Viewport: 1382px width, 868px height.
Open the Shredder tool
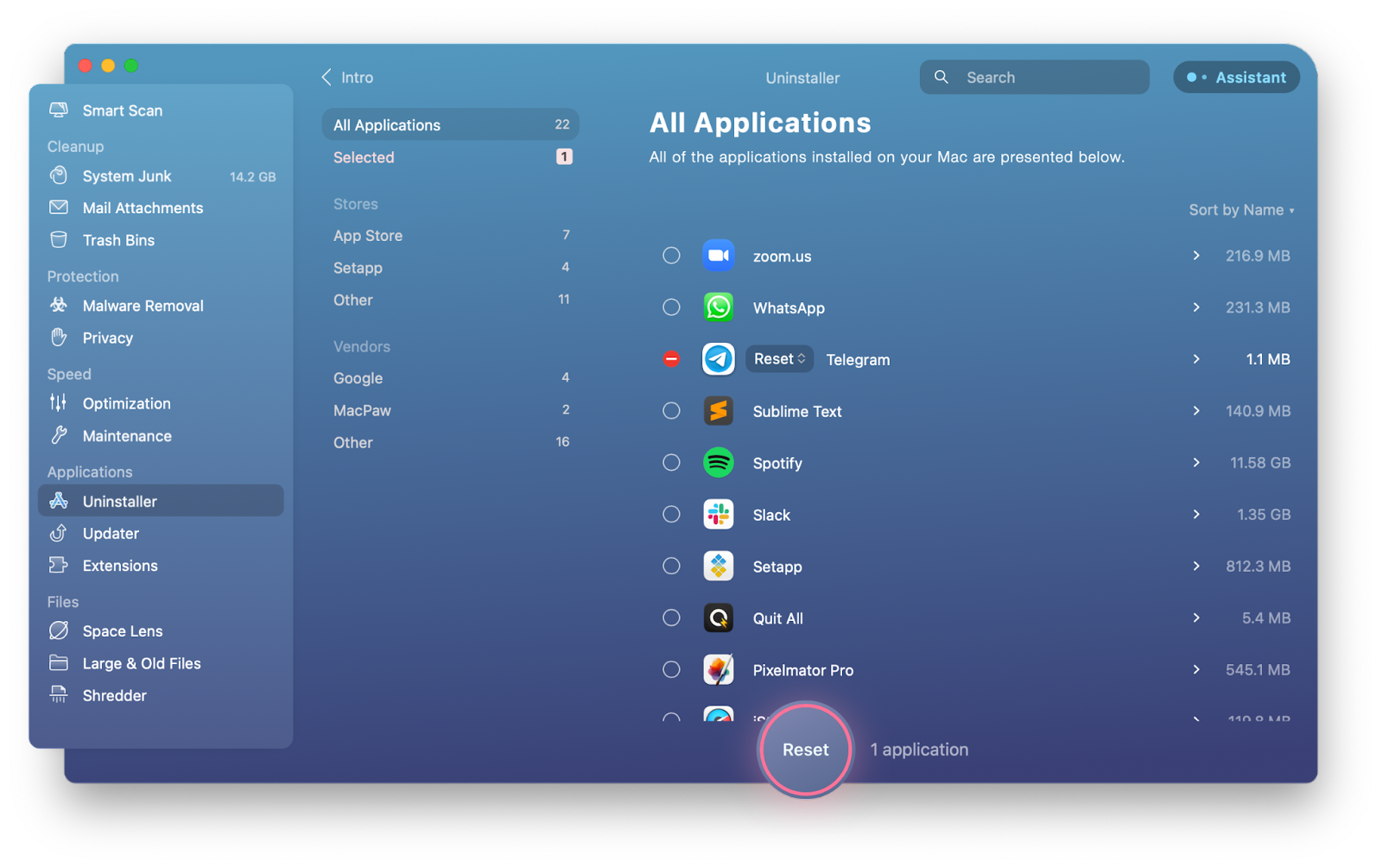(114, 695)
